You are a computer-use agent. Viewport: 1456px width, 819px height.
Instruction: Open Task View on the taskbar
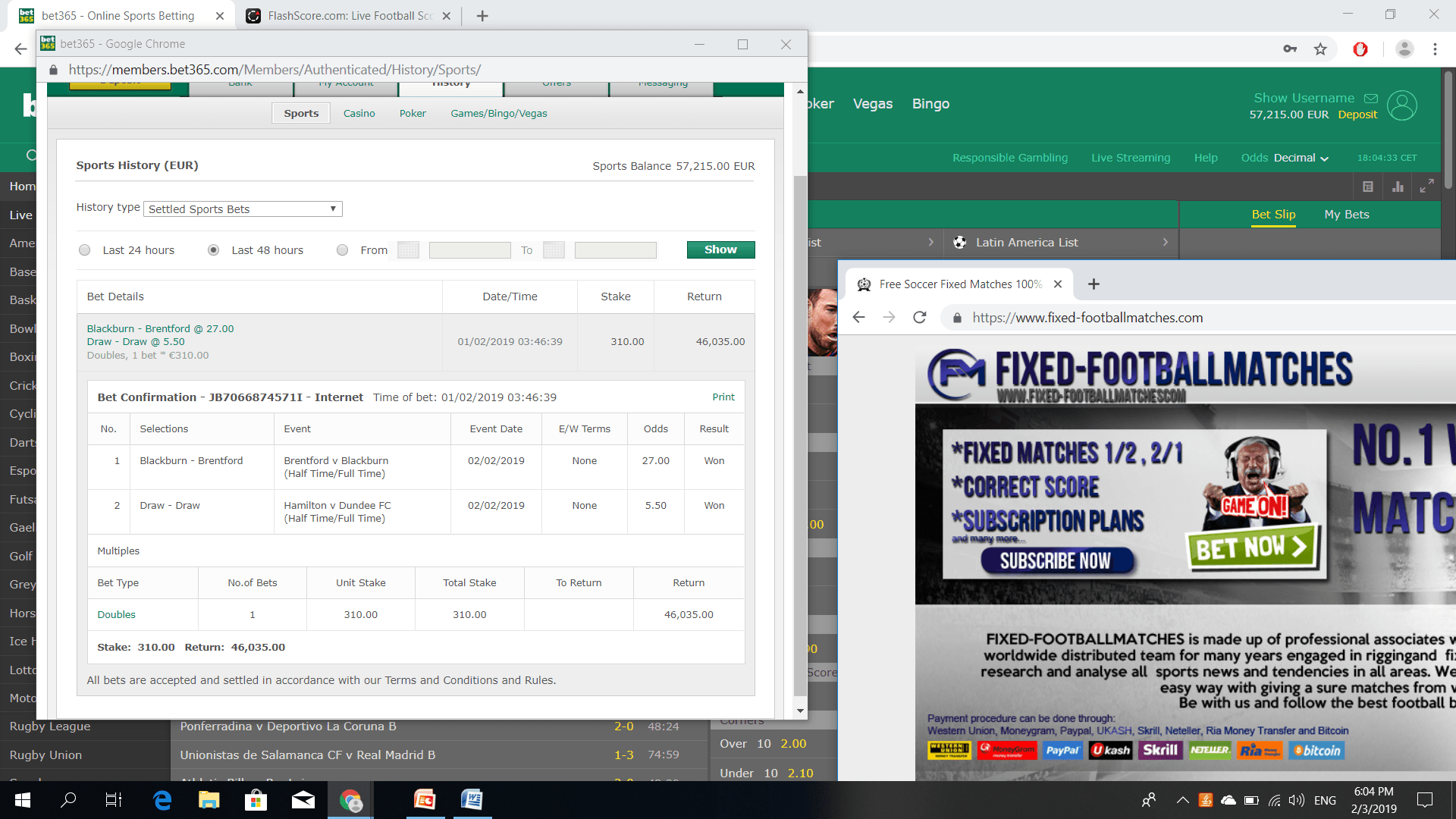tap(114, 800)
